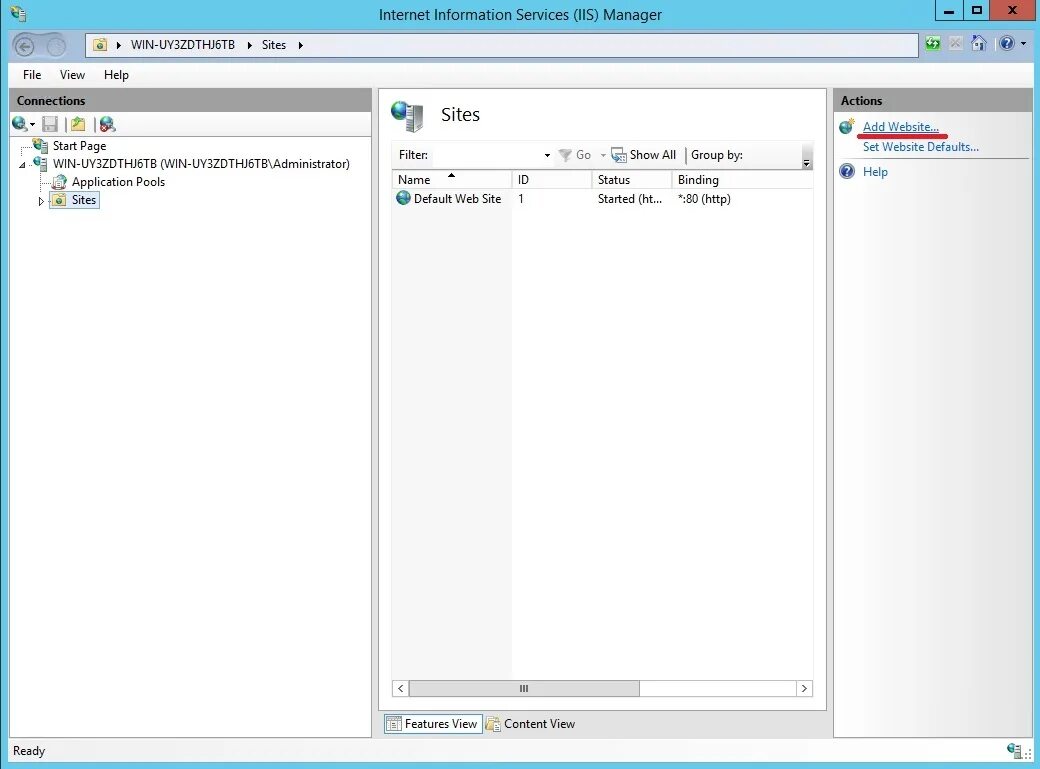
Task: Click Create New Connection globe icon
Action: [19, 124]
